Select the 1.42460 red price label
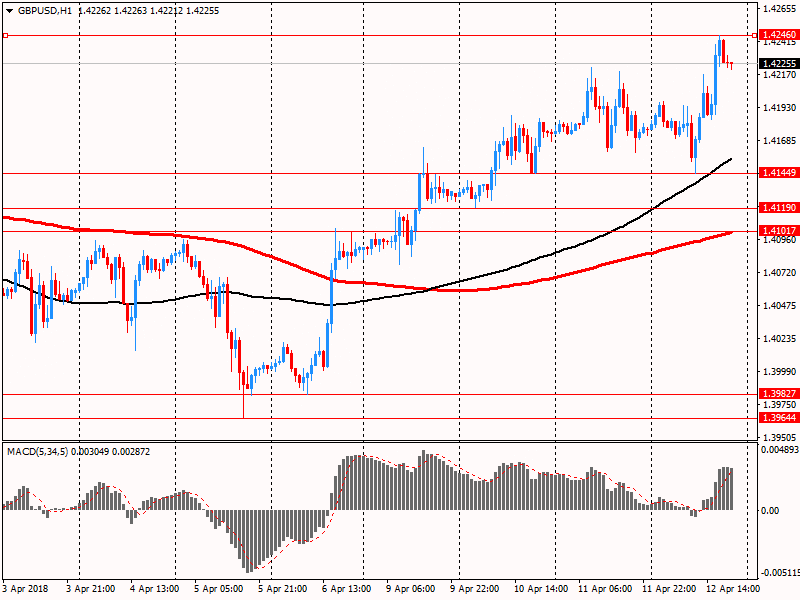Screen dimensions: 800x600 click(x=779, y=35)
